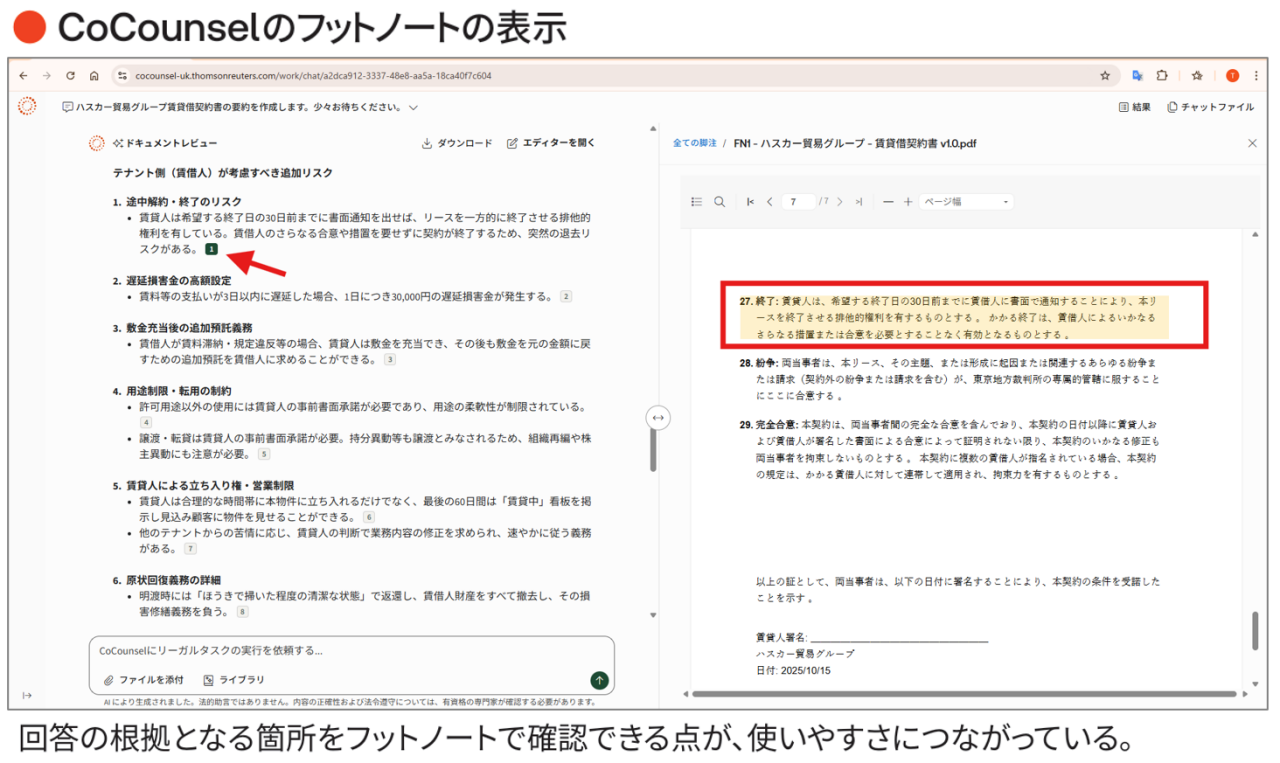Screen dimensions: 1280x763
Task: View site information icon in address bar
Action: tap(122, 75)
